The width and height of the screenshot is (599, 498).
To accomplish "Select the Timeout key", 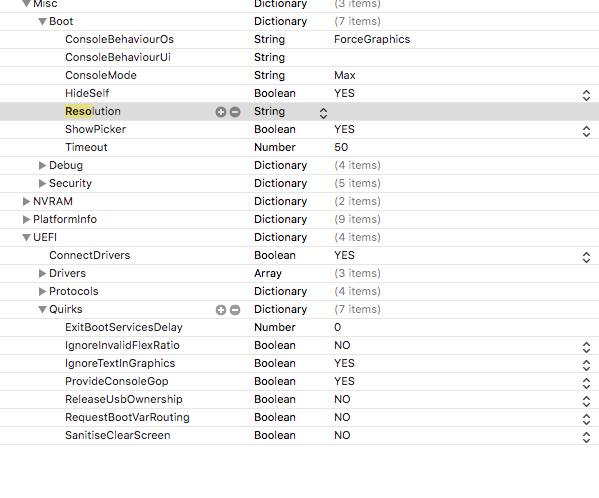I will [x=86, y=147].
